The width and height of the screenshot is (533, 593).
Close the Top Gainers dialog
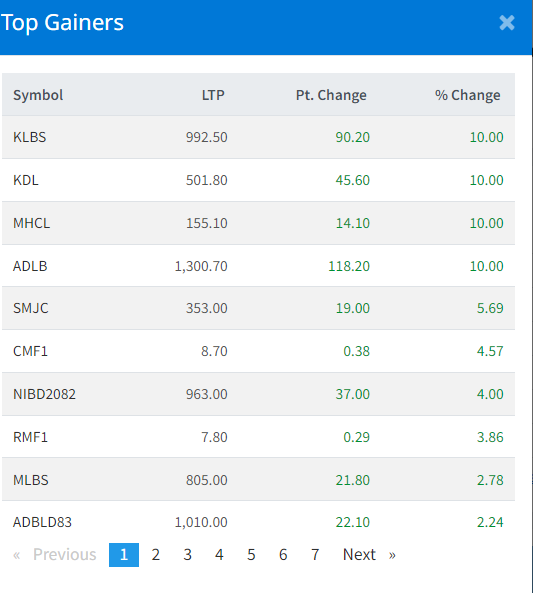(x=507, y=23)
